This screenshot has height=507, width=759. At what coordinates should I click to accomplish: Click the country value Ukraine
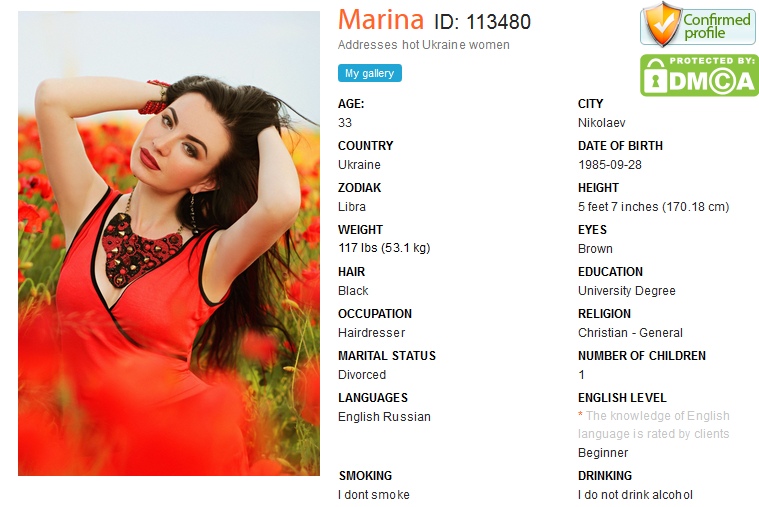[x=359, y=165]
